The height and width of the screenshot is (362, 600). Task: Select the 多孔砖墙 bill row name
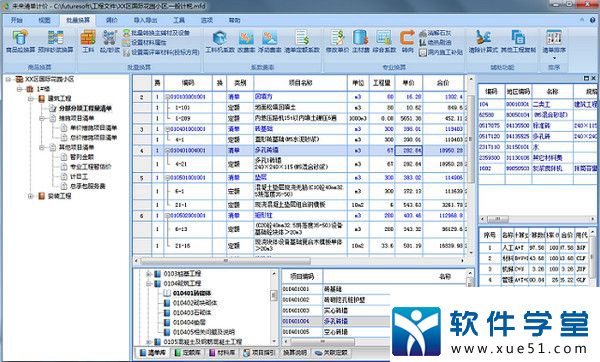[x=267, y=150]
